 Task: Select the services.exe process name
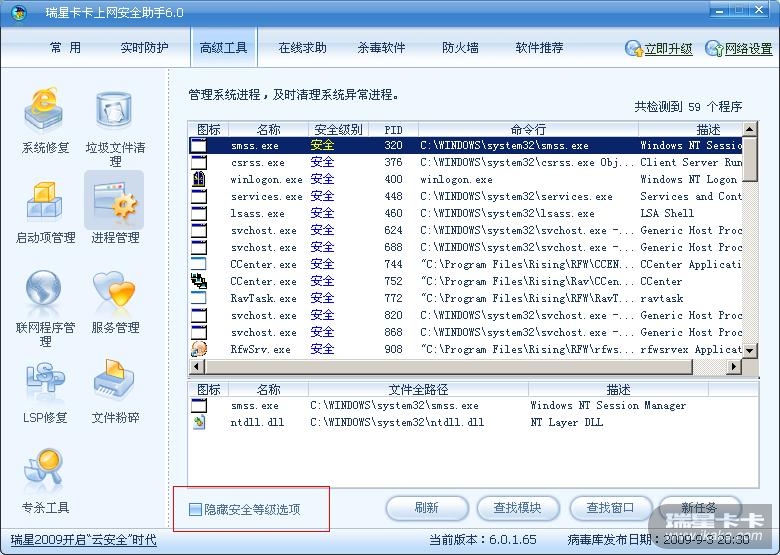266,196
